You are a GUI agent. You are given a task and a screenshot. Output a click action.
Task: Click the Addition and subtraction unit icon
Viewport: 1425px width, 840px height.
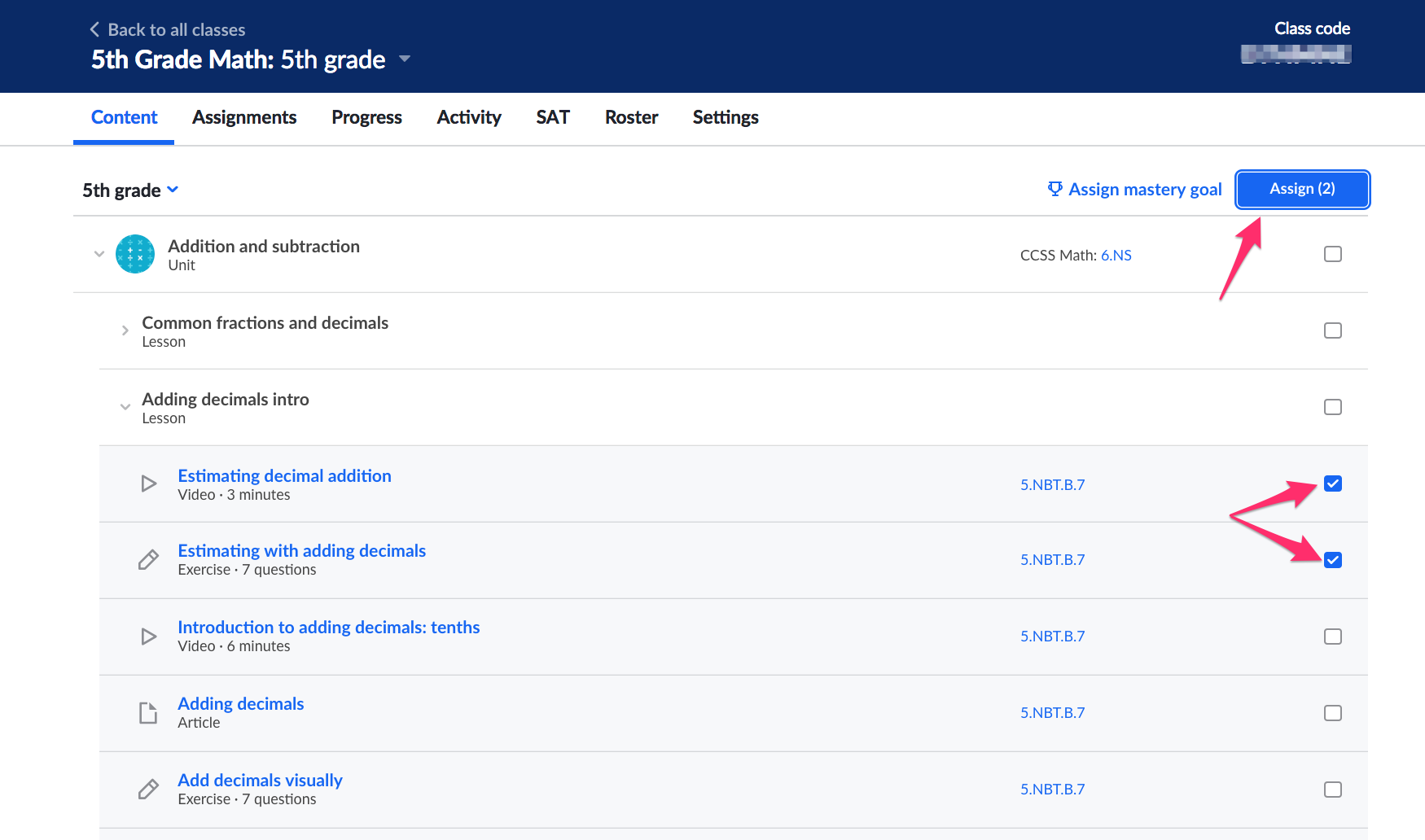135,254
